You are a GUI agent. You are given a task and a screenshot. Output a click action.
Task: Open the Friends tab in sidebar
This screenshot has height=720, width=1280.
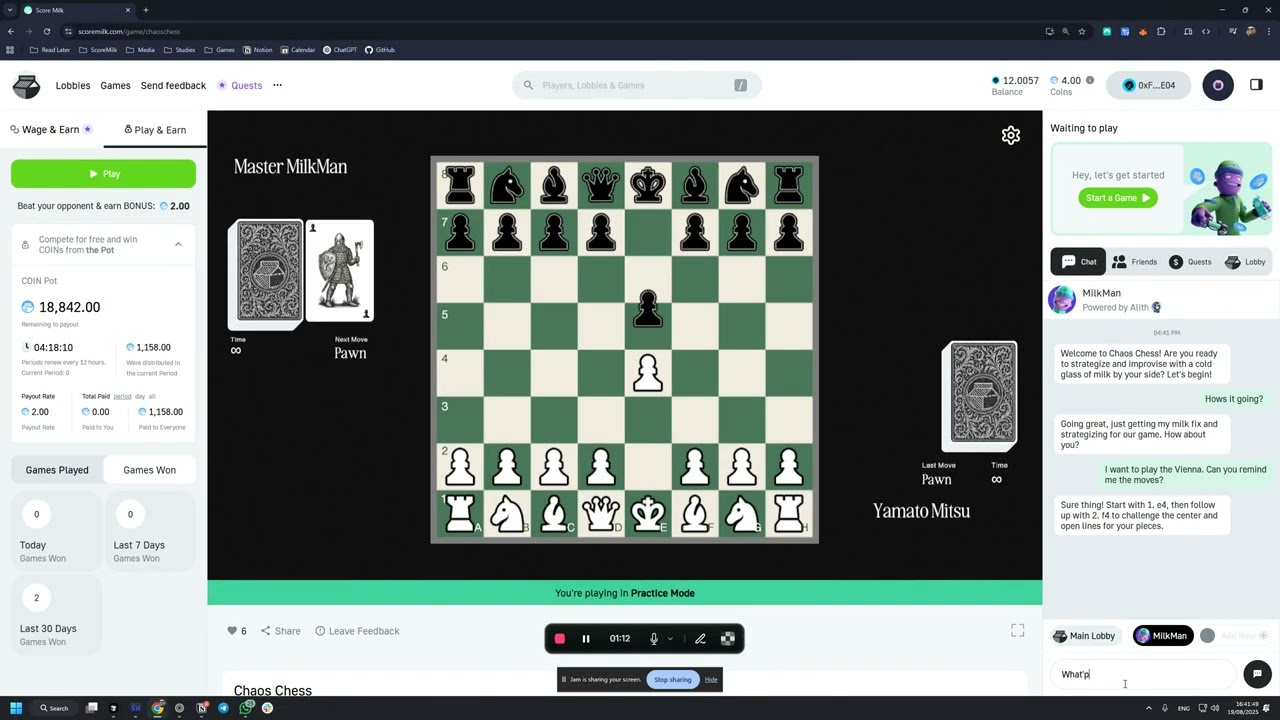click(1134, 262)
